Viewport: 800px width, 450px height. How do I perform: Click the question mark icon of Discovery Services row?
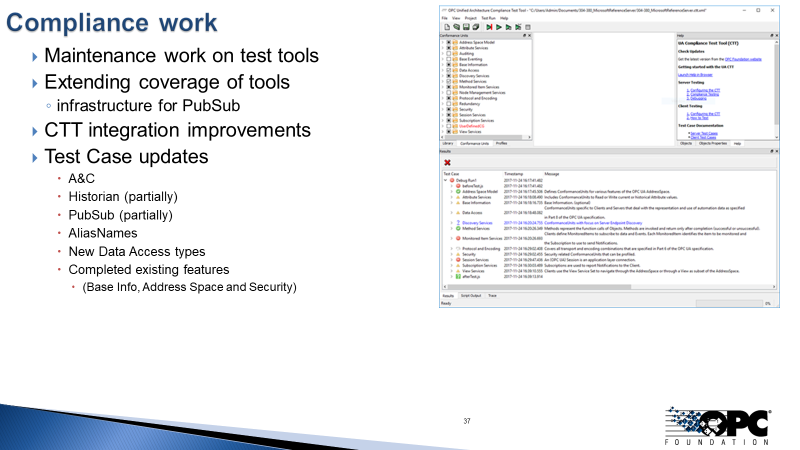pos(458,223)
